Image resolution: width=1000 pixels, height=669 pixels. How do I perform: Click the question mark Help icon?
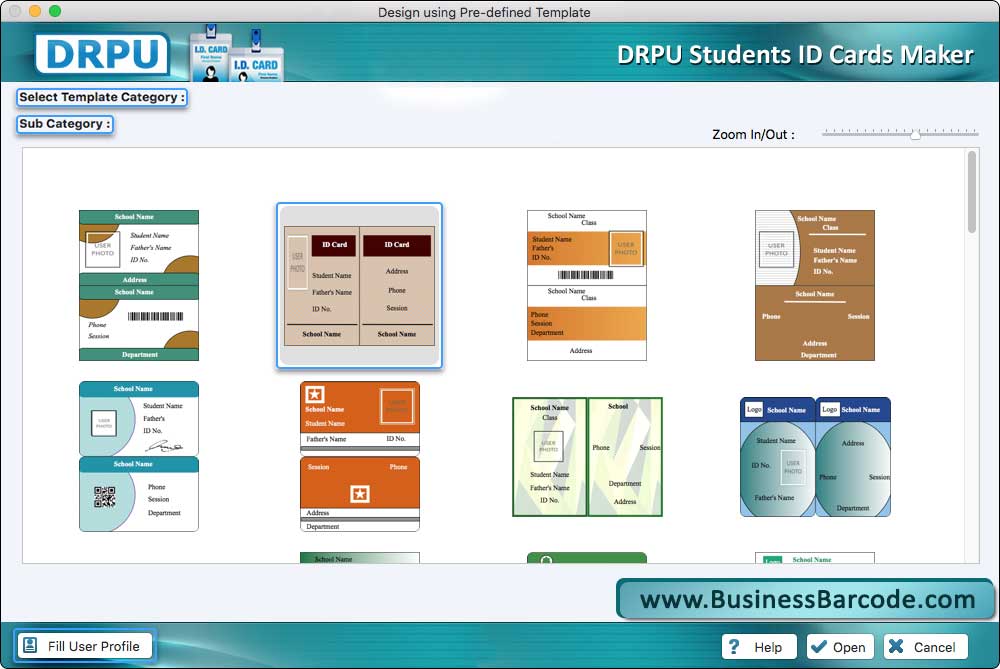[734, 647]
